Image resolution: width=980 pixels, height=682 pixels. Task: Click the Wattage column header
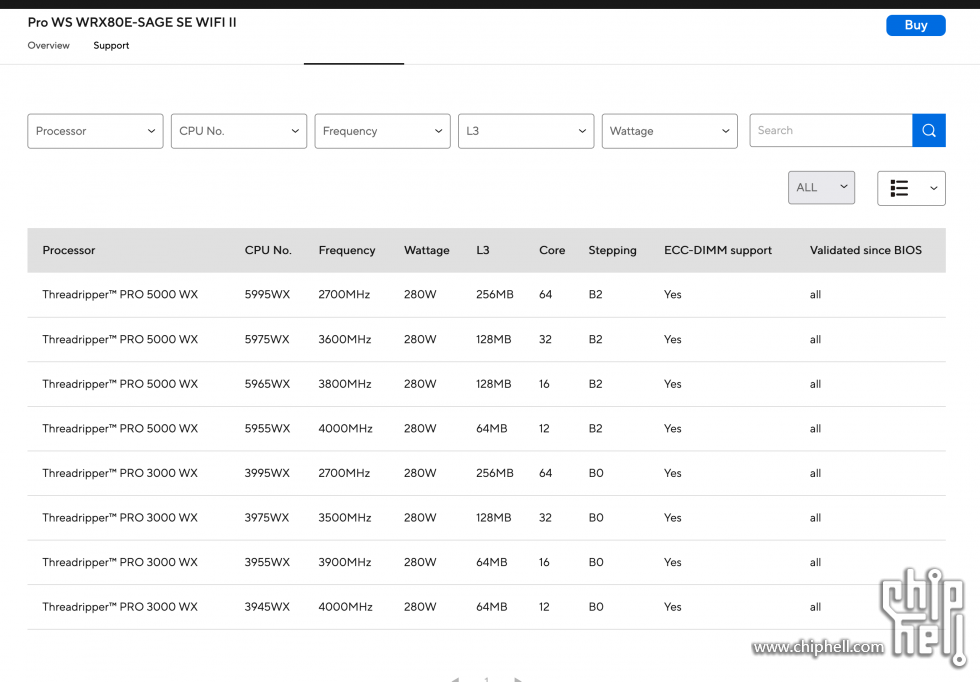[x=427, y=250]
